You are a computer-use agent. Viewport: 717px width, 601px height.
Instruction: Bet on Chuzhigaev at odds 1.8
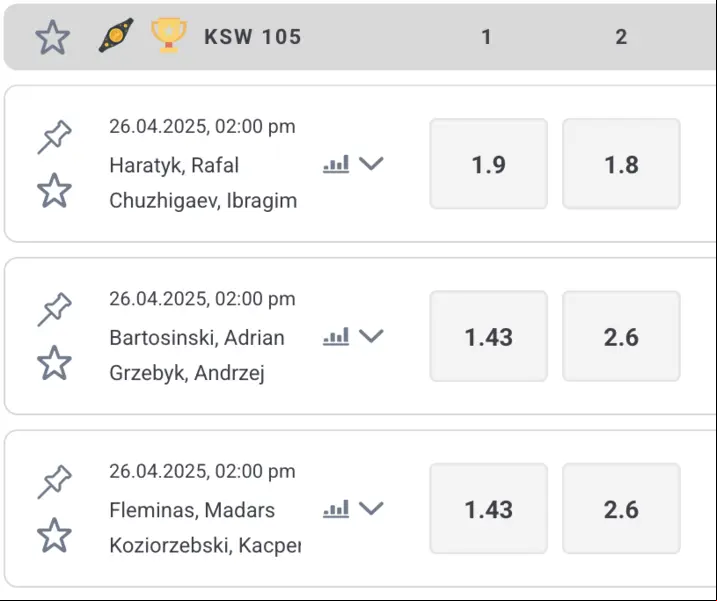(x=621, y=164)
